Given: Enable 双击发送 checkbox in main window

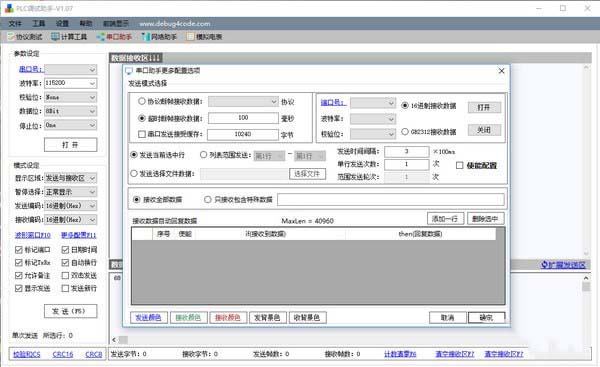Looking at the screenshot, I should pos(65,276).
